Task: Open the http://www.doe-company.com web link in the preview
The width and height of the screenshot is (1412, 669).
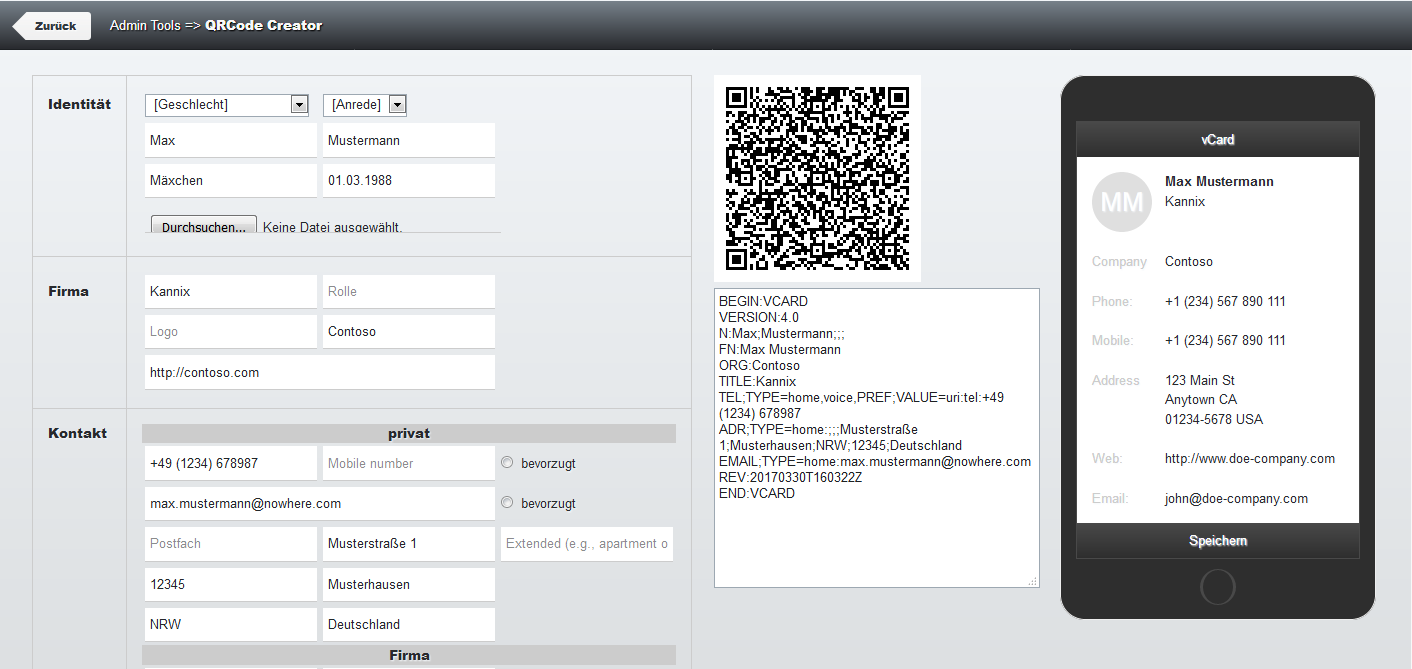Action: click(x=1250, y=459)
